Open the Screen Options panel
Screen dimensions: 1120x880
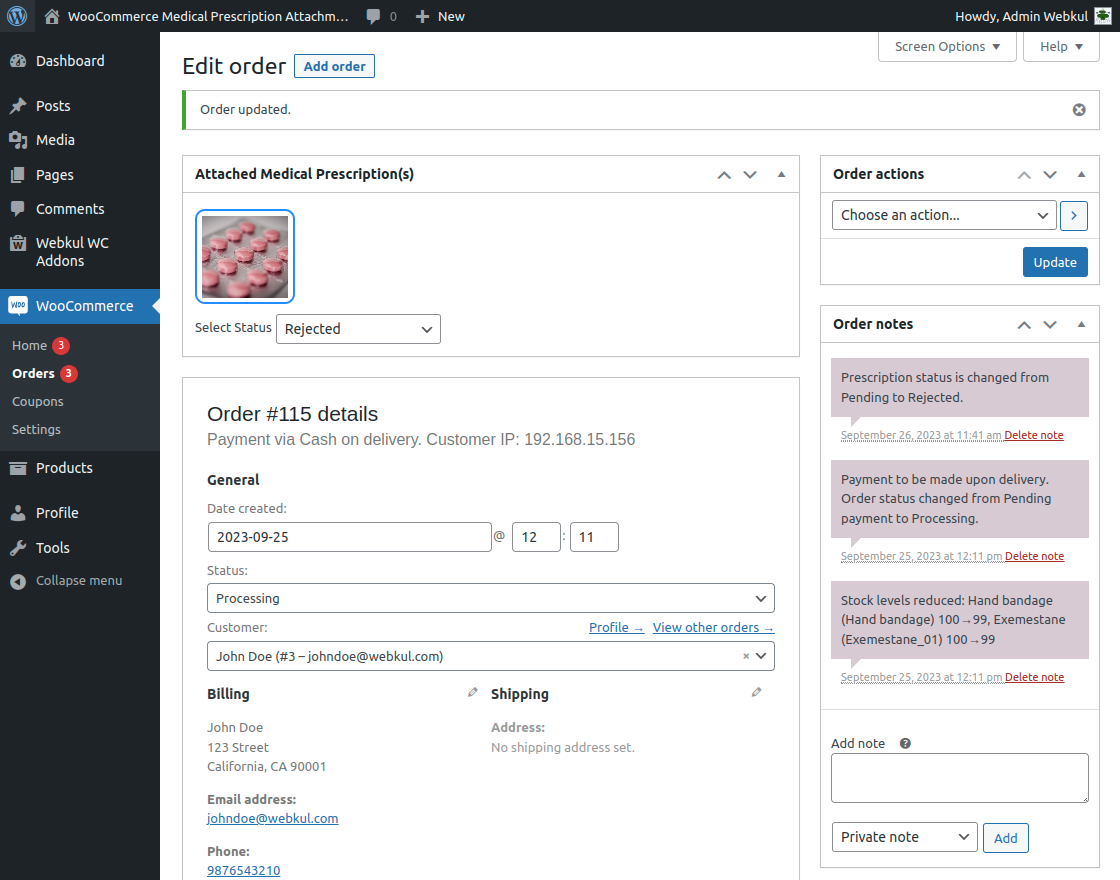(x=945, y=46)
